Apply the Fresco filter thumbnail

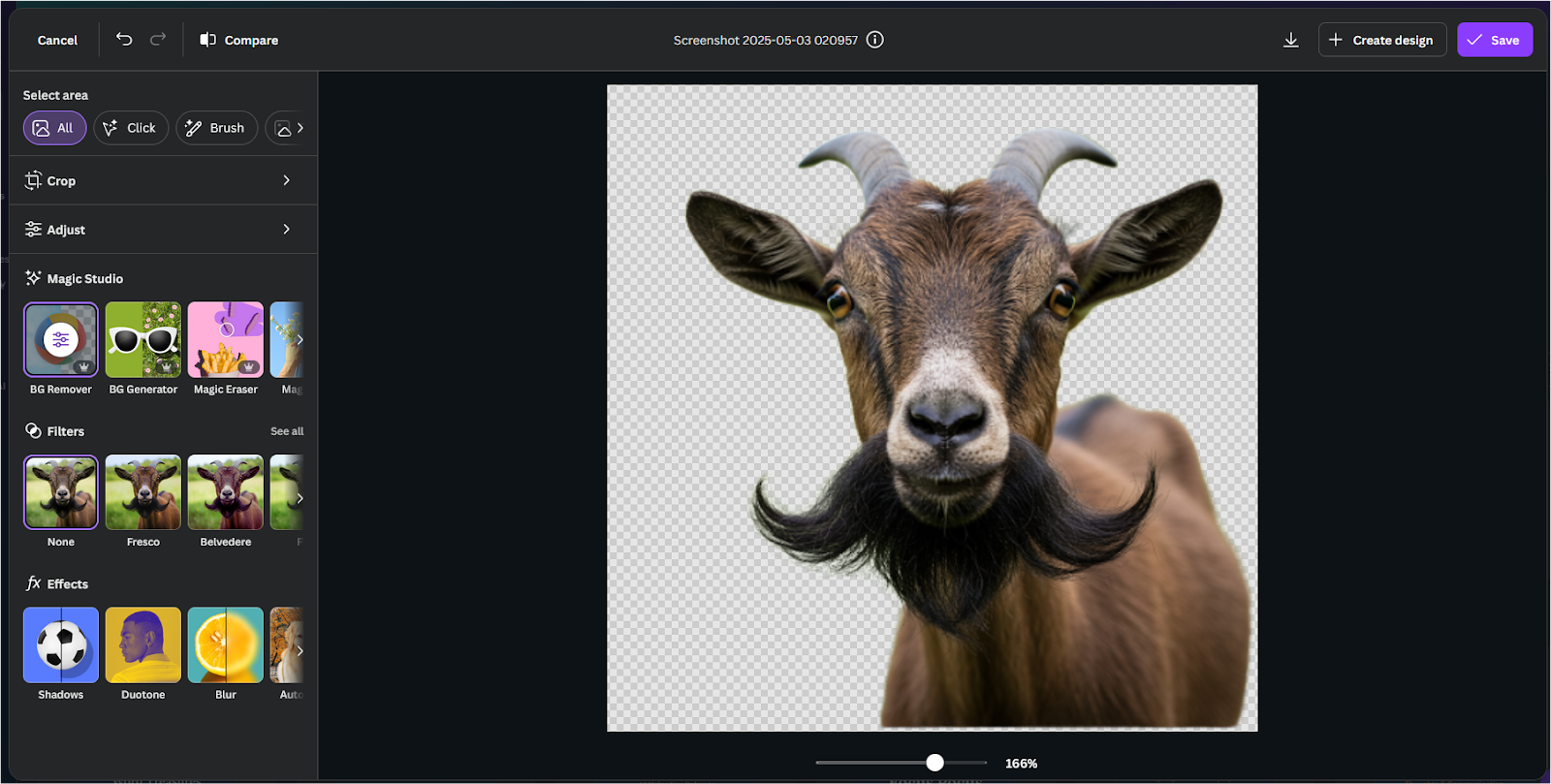point(143,492)
